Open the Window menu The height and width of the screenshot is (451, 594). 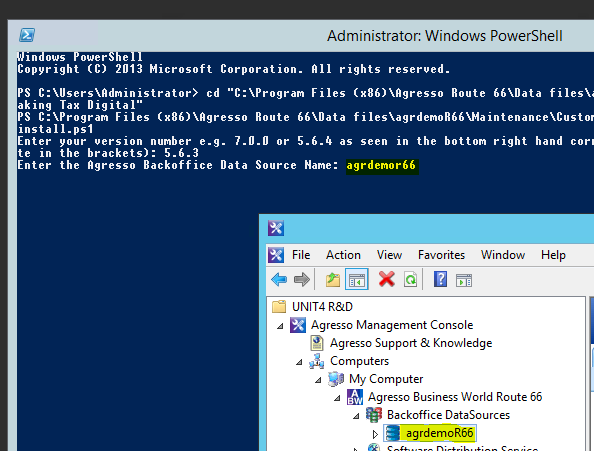(x=503, y=255)
